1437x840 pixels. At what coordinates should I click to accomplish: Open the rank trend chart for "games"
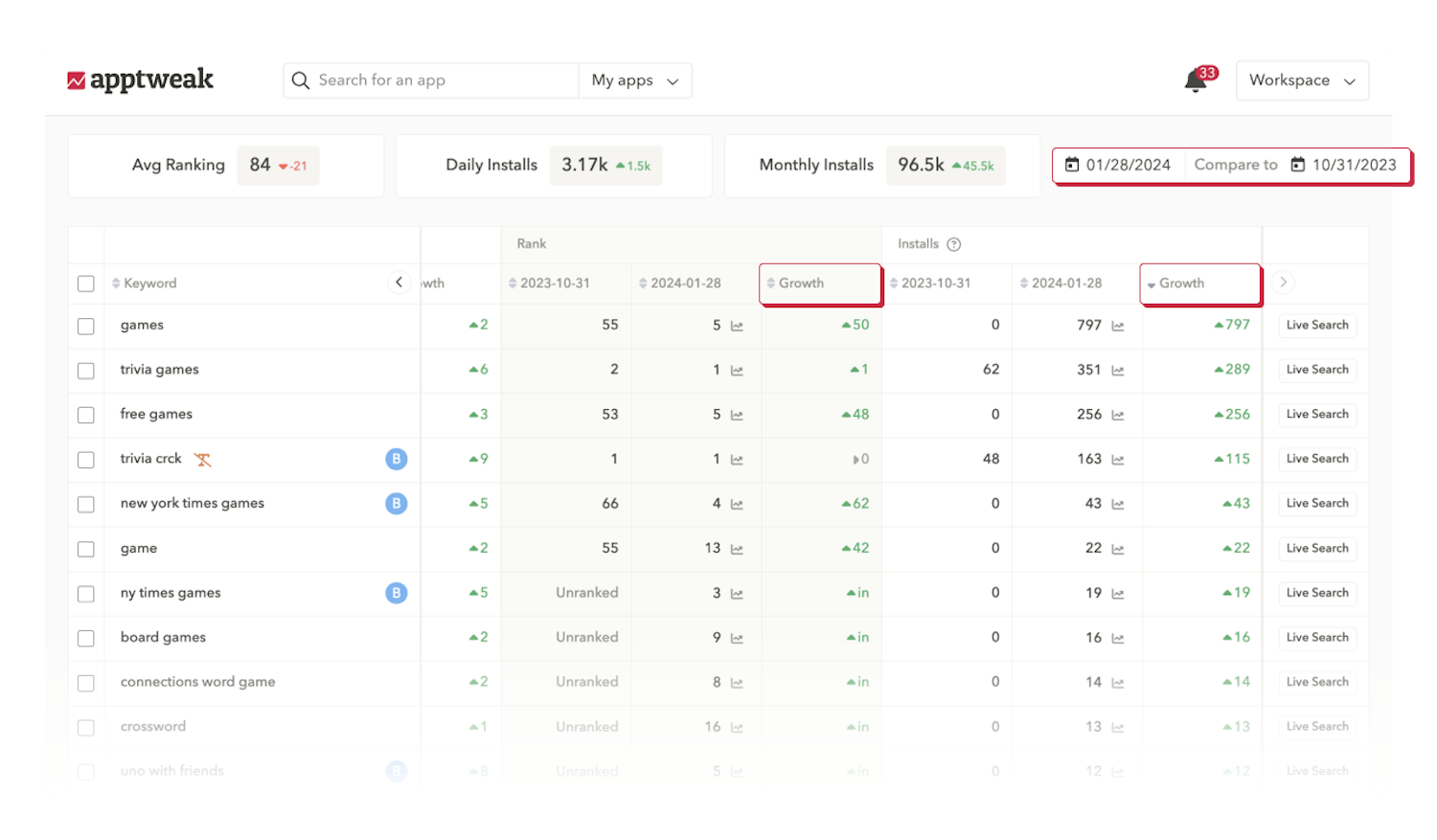(735, 326)
